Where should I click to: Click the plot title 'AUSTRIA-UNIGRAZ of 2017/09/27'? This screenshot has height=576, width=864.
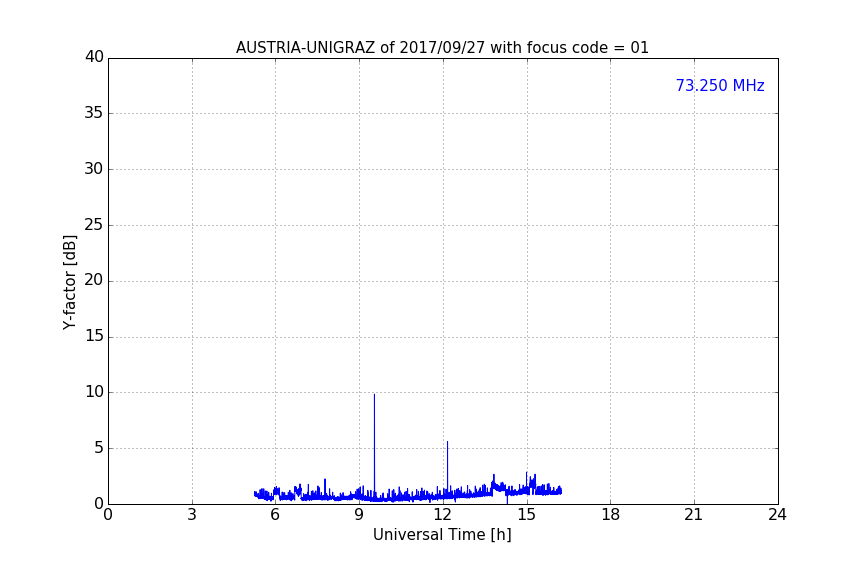[360, 47]
